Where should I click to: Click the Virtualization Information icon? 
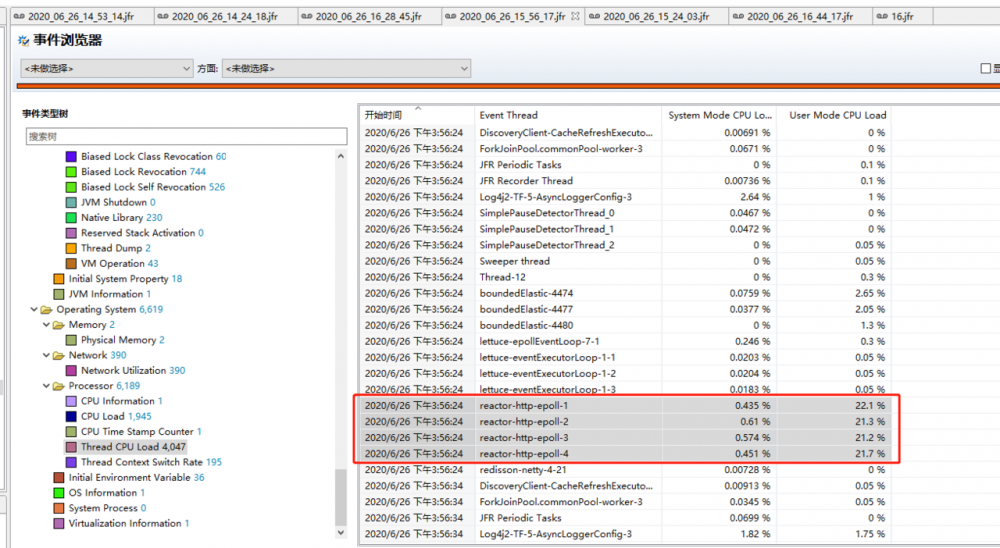tap(59, 524)
